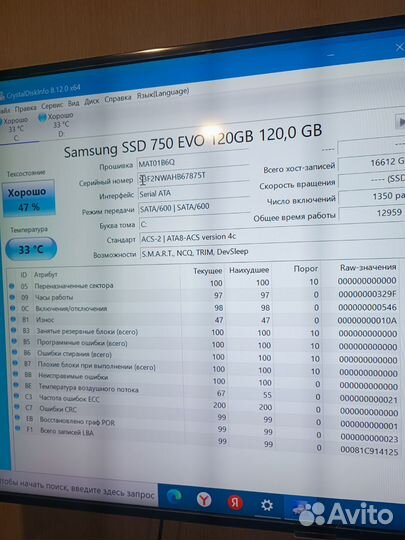
Task: Select drive C: health tab
Action: 15,129
